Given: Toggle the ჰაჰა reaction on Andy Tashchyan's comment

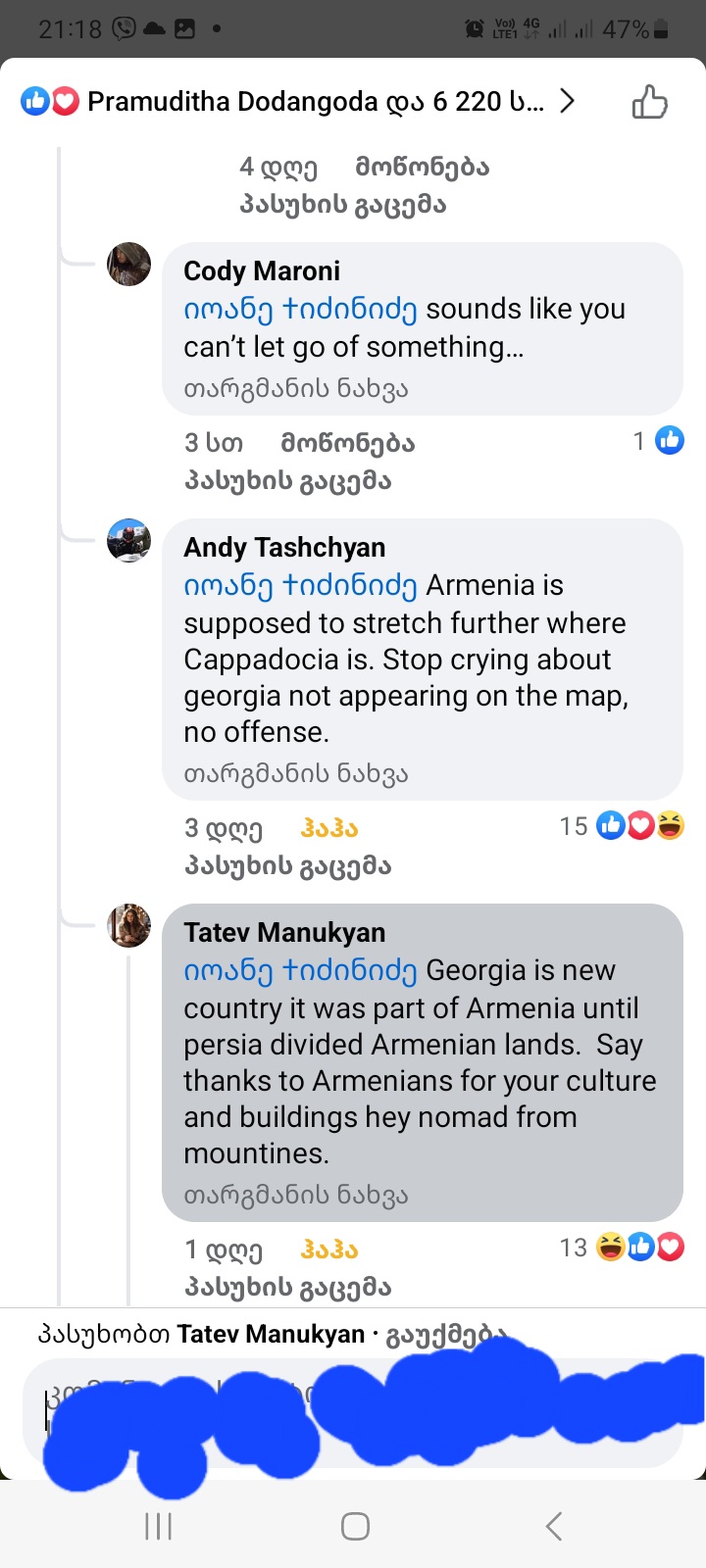Looking at the screenshot, I should [x=328, y=829].
